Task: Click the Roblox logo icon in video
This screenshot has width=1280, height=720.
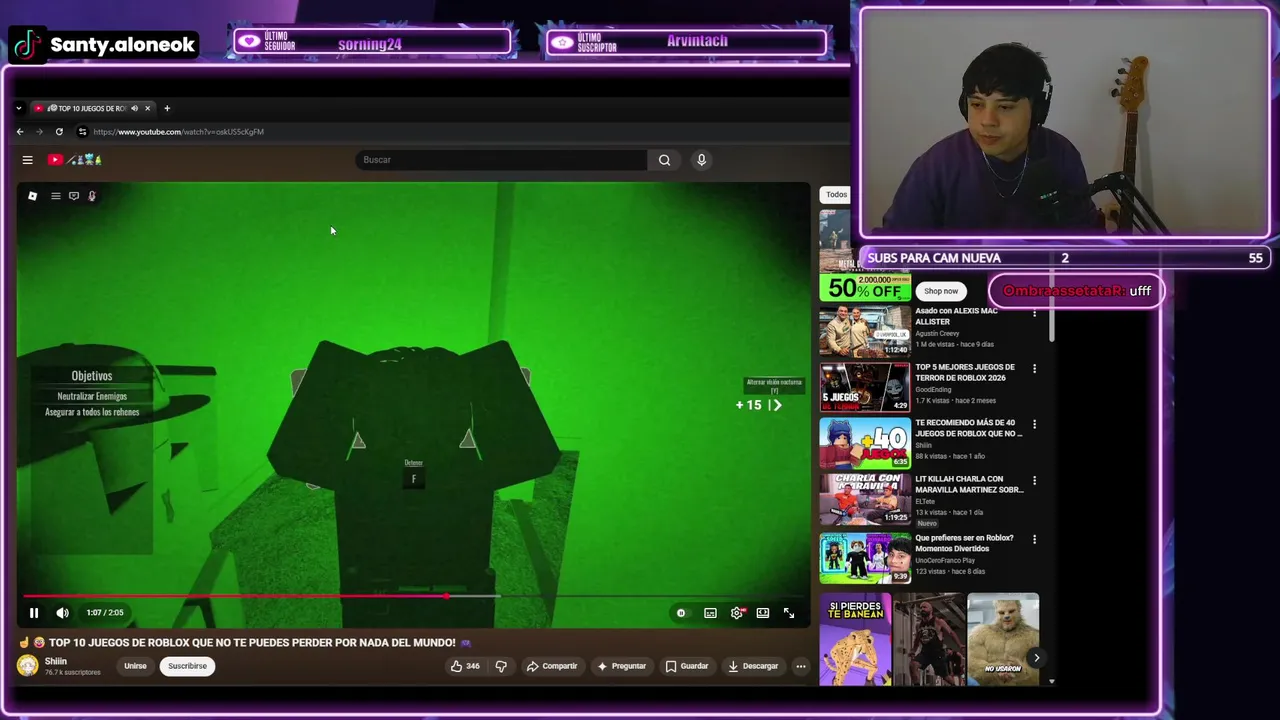Action: tap(32, 196)
